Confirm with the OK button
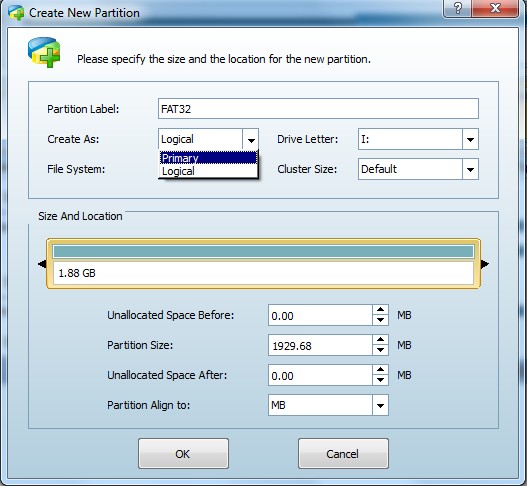The image size is (527, 486). 183,454
